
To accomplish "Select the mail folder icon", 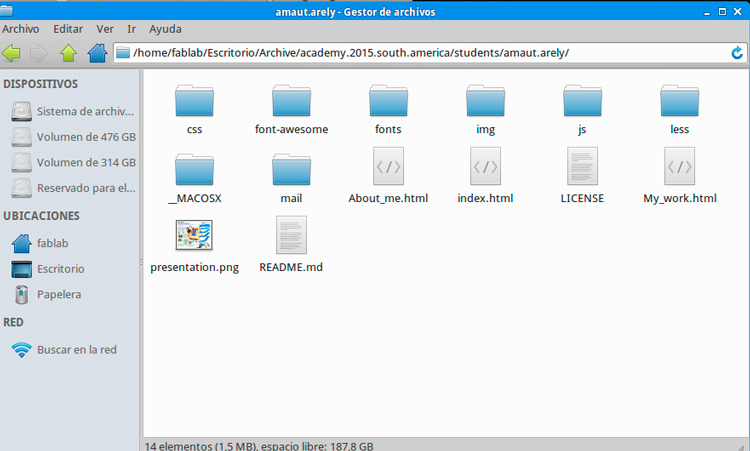I will 291,170.
